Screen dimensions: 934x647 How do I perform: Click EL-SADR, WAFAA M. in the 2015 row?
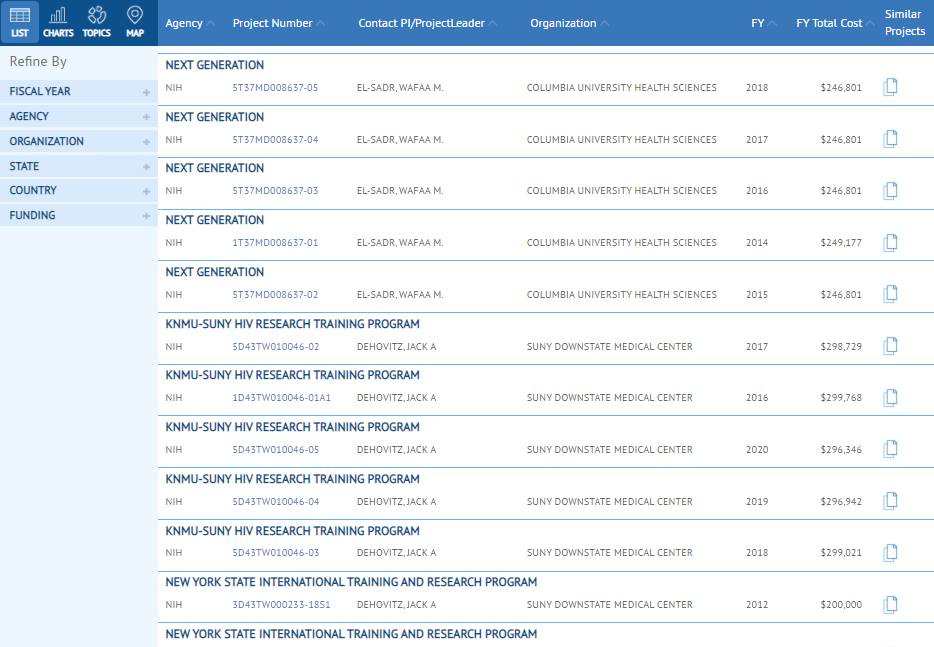pyautogui.click(x=400, y=294)
